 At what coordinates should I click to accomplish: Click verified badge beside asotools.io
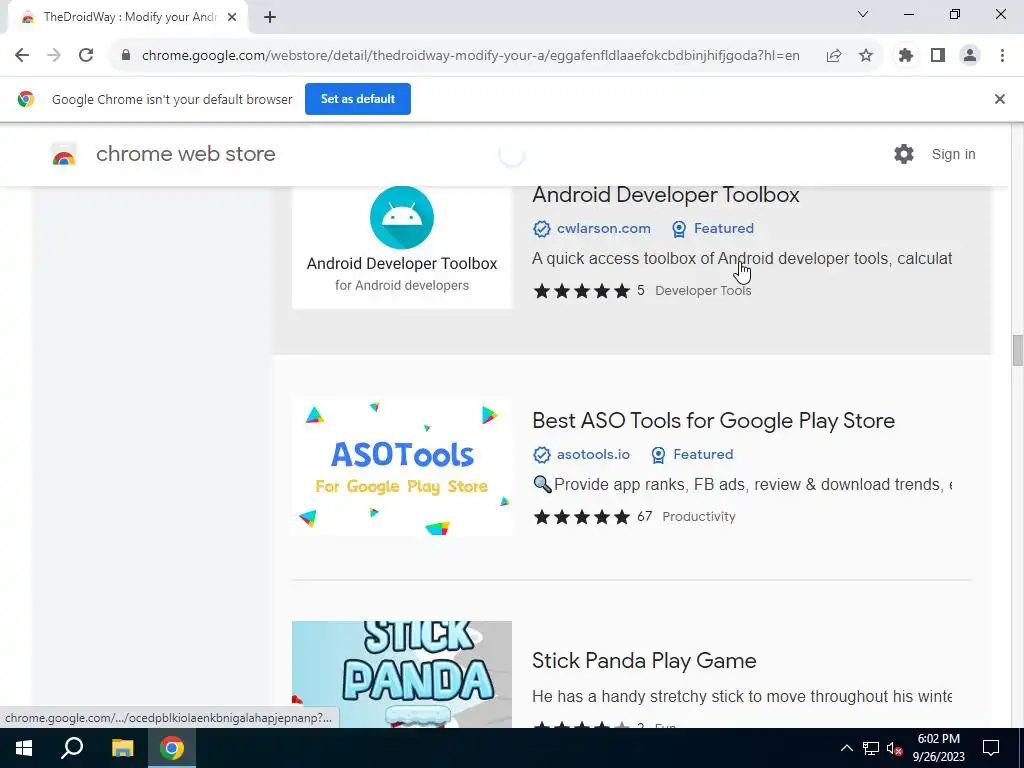click(x=541, y=455)
